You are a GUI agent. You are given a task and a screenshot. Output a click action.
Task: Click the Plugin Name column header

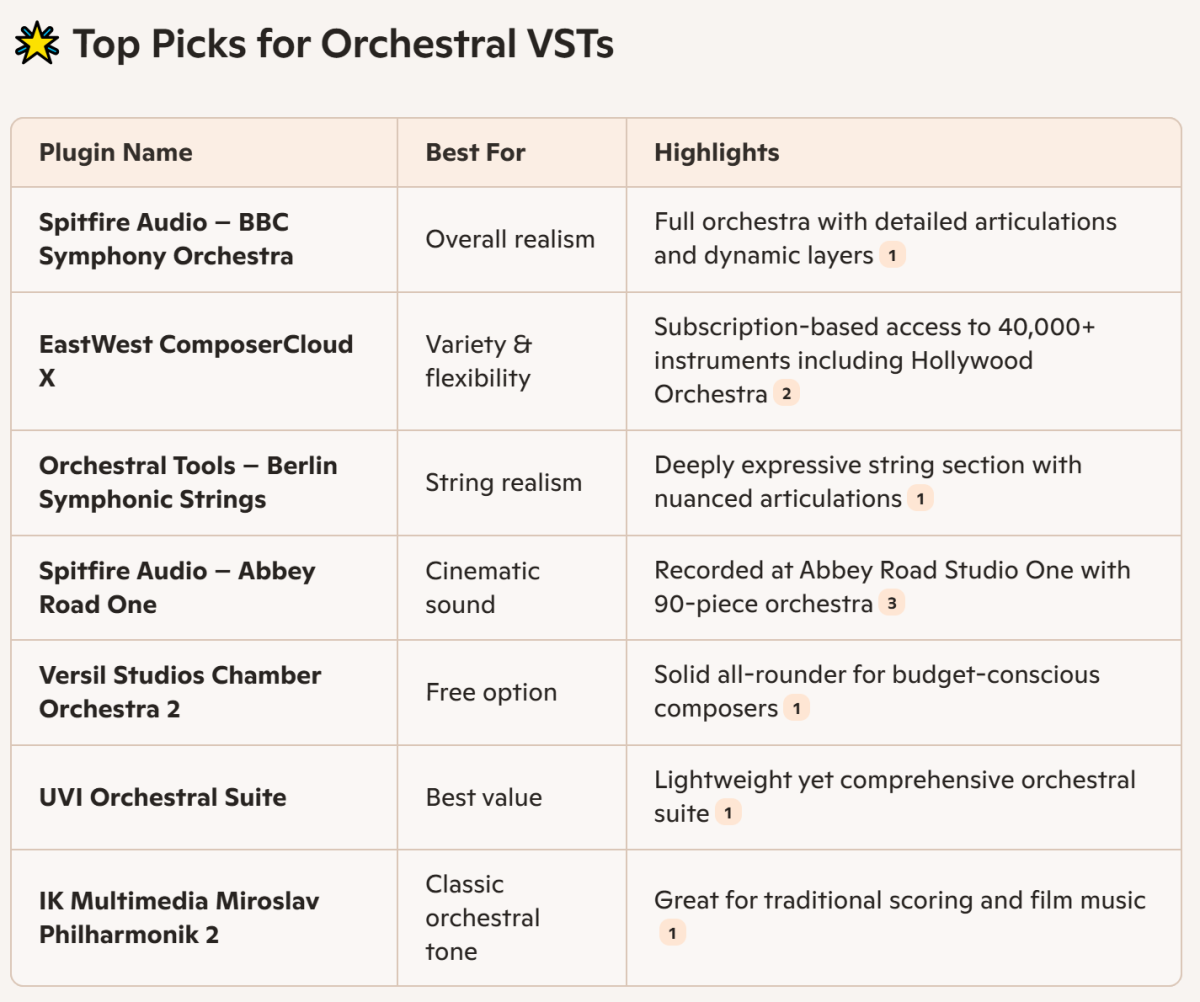[x=116, y=153]
